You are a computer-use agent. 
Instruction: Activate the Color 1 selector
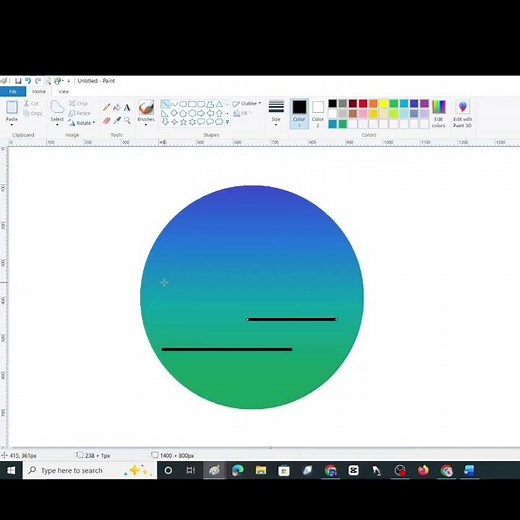(299, 114)
